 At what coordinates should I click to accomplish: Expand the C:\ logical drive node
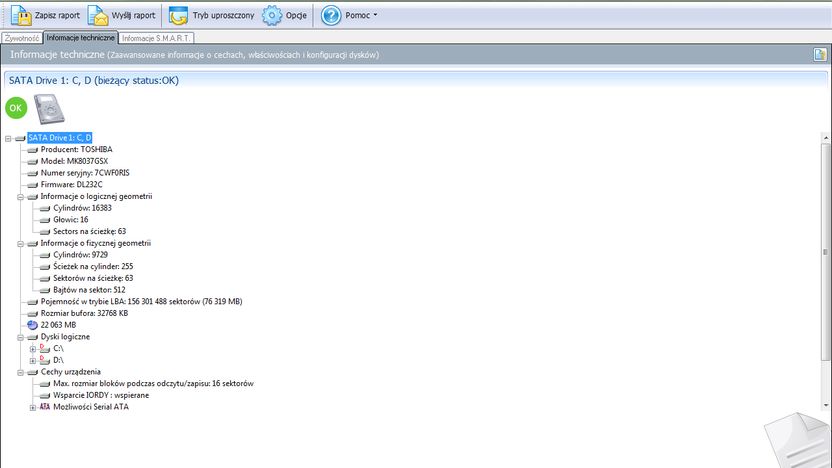[x=32, y=349]
